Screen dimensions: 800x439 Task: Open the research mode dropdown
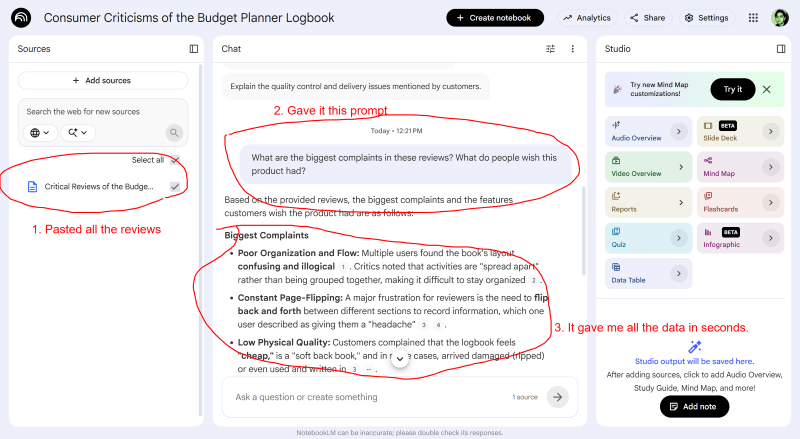(x=78, y=133)
